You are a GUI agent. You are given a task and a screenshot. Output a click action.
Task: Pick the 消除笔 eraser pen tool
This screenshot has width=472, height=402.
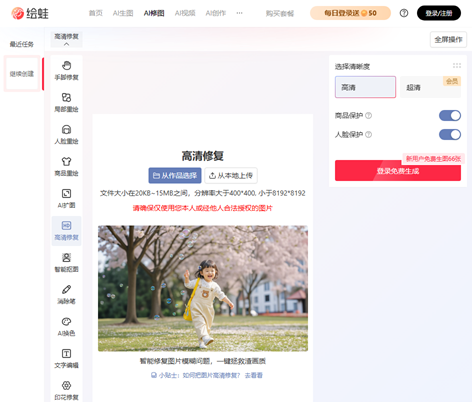66,295
